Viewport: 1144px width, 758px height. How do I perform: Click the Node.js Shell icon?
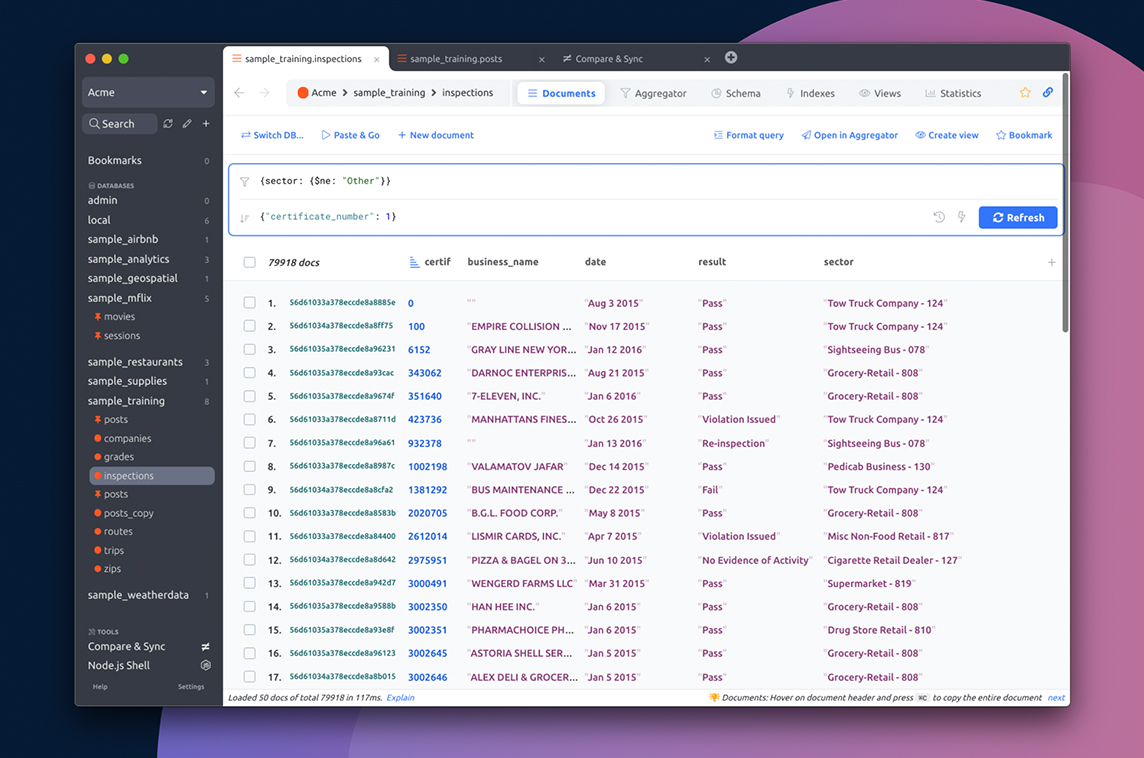pyautogui.click(x=206, y=665)
